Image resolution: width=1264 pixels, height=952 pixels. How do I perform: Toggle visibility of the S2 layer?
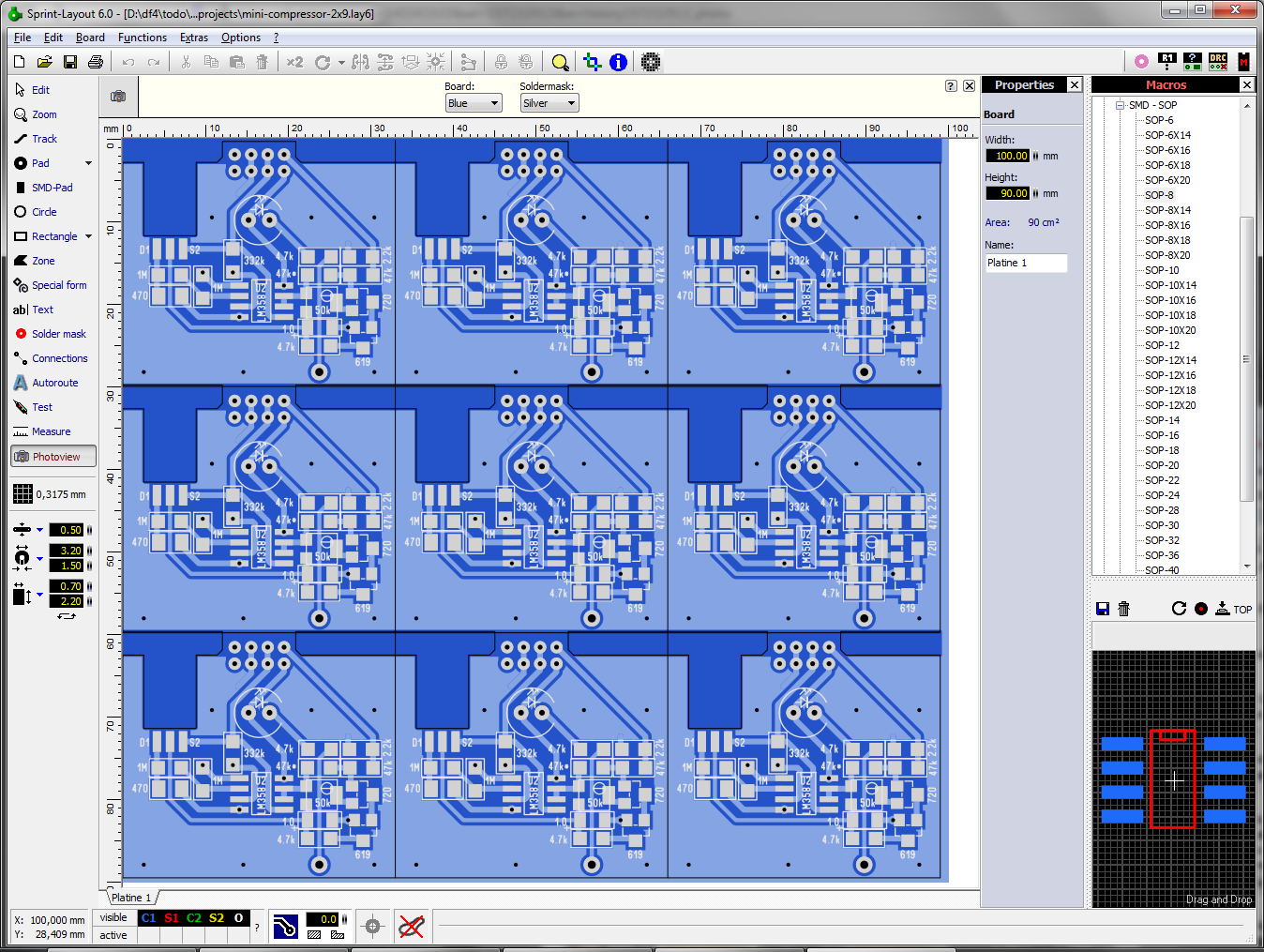217,918
